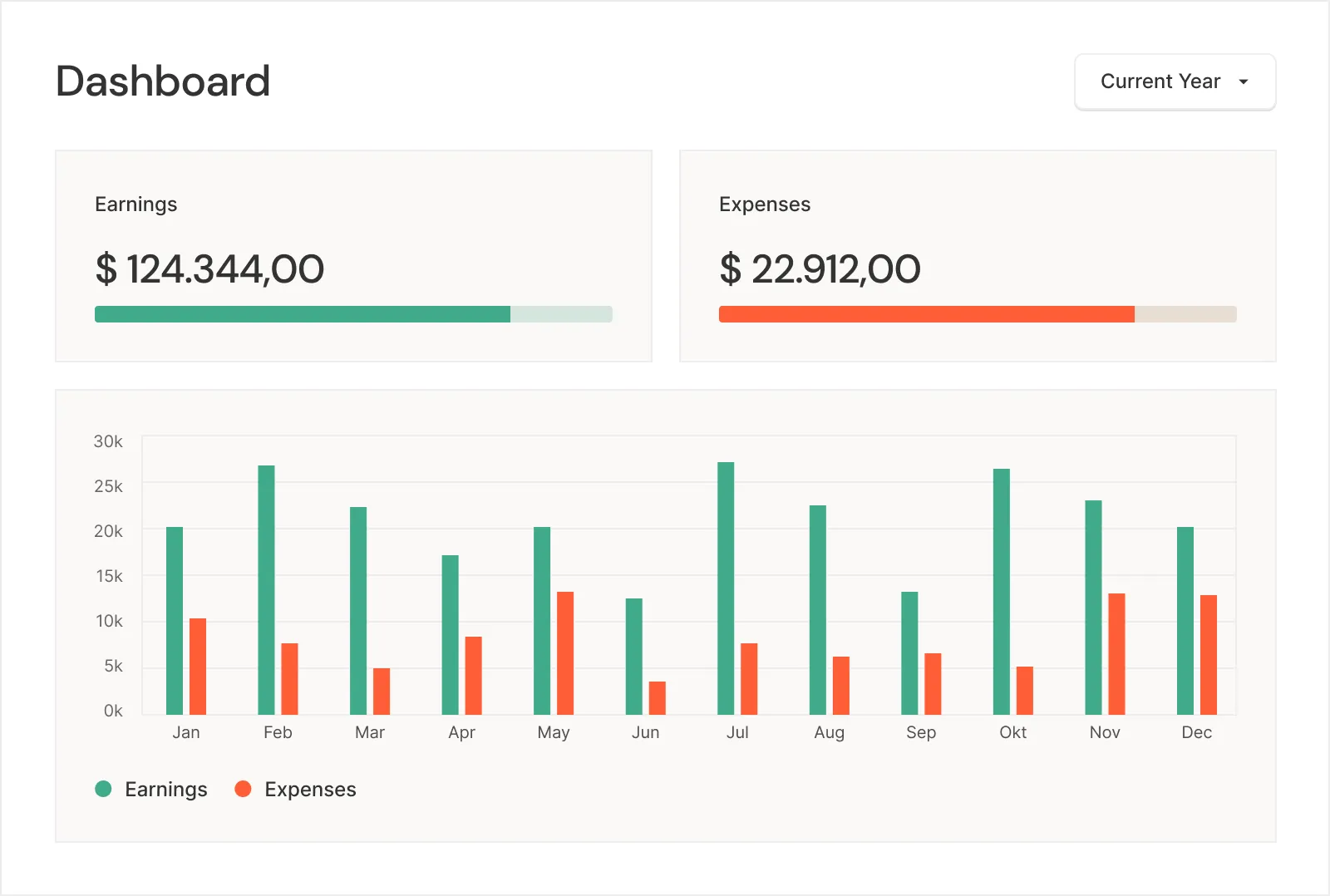Click the Dashboard heading
Screen dimensions: 1330x896
pos(163,81)
